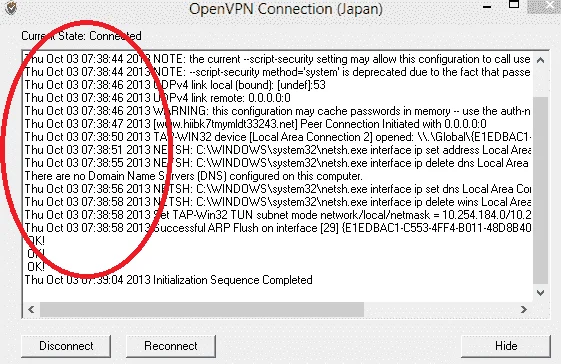Select the 'There are no Domain Name Servers' line
The width and height of the screenshot is (561, 364).
click(194, 176)
